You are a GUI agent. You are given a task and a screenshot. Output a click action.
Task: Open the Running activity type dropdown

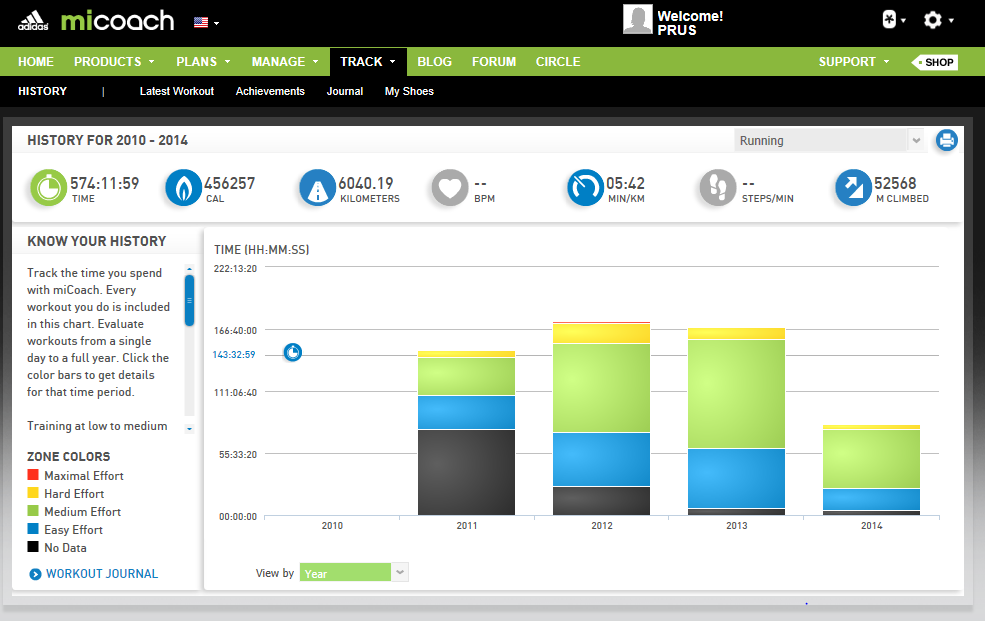click(830, 141)
